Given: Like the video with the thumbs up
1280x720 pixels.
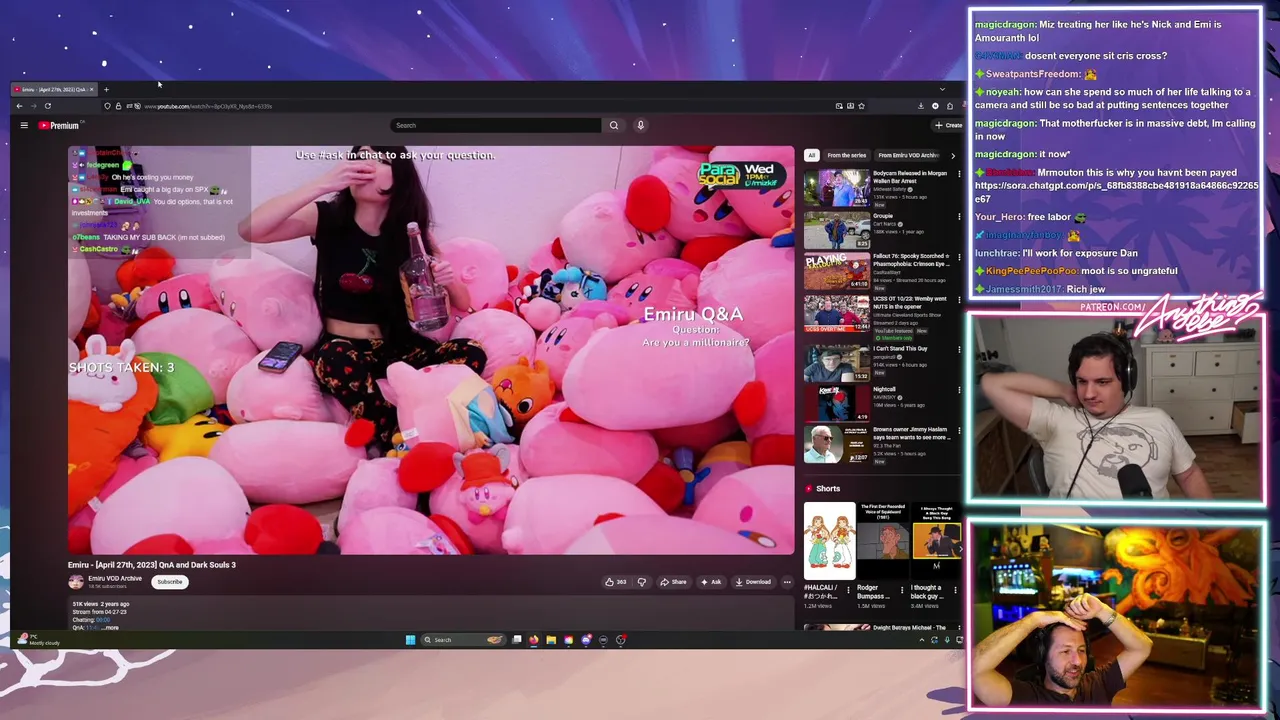Looking at the screenshot, I should tap(615, 582).
